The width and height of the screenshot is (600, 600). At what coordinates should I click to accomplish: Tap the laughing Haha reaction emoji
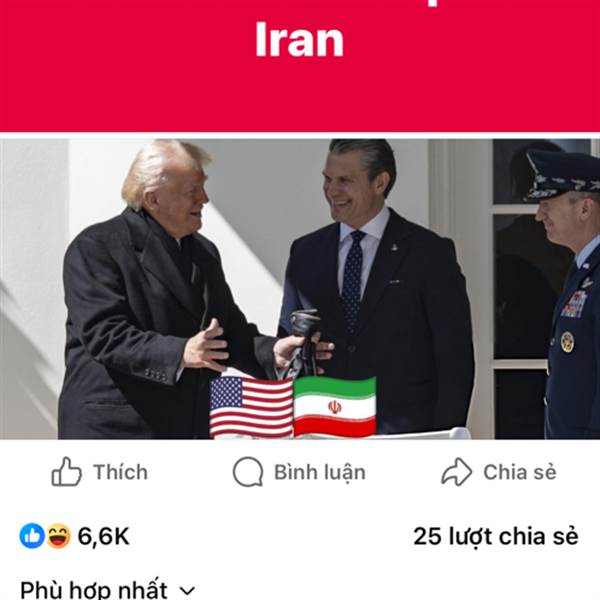(x=59, y=536)
